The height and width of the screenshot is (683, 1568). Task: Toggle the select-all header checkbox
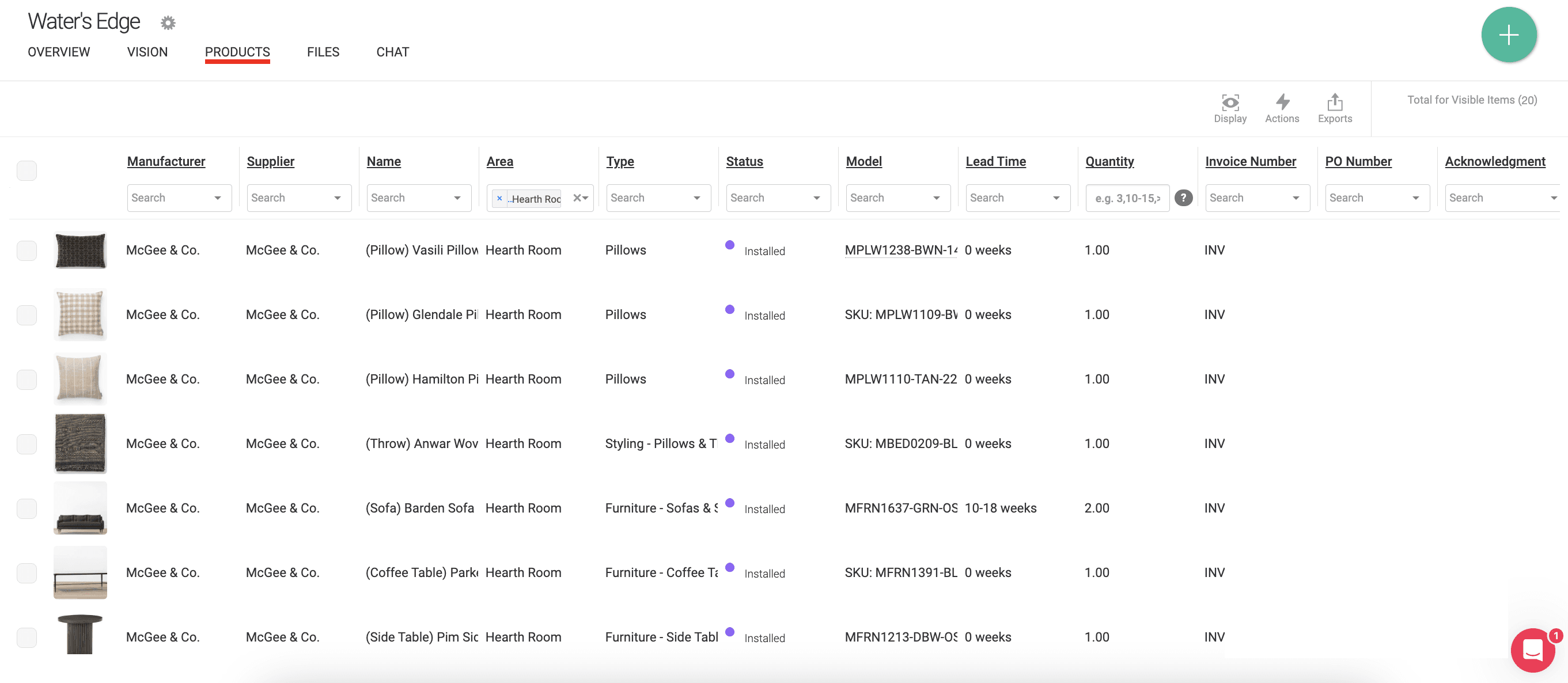26,170
